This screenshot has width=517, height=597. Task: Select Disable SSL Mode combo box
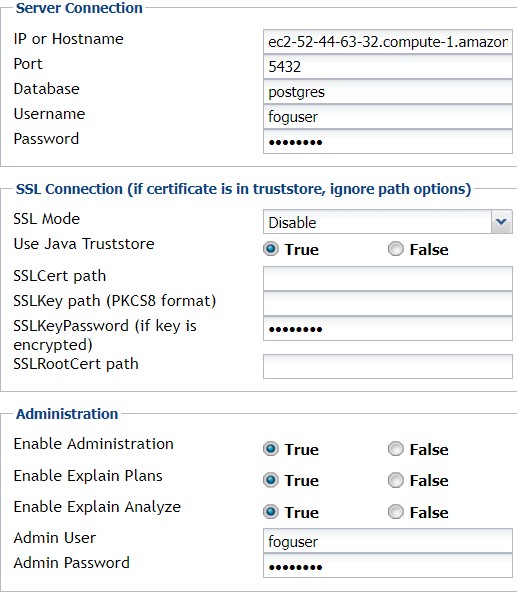tap(388, 222)
